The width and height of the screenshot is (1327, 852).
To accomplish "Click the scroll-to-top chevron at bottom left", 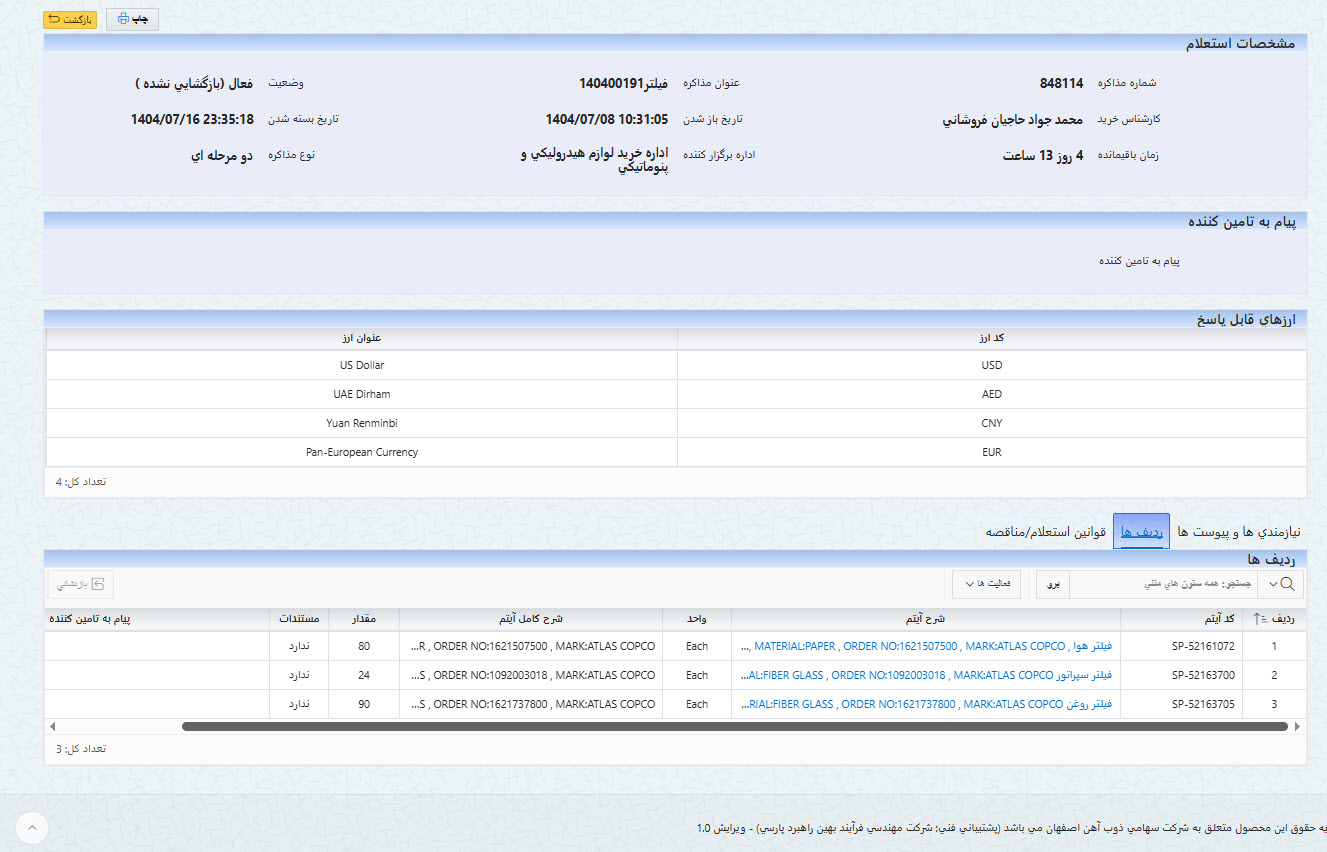I will pos(32,828).
